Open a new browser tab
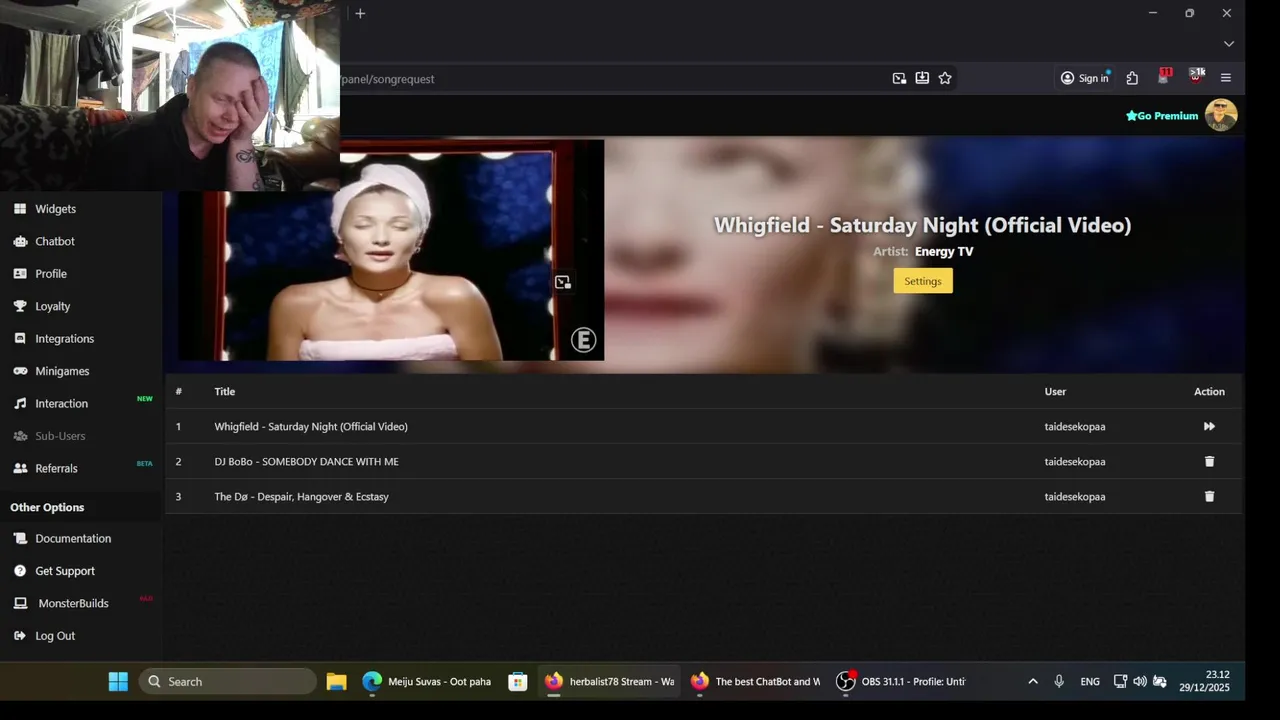 point(360,13)
